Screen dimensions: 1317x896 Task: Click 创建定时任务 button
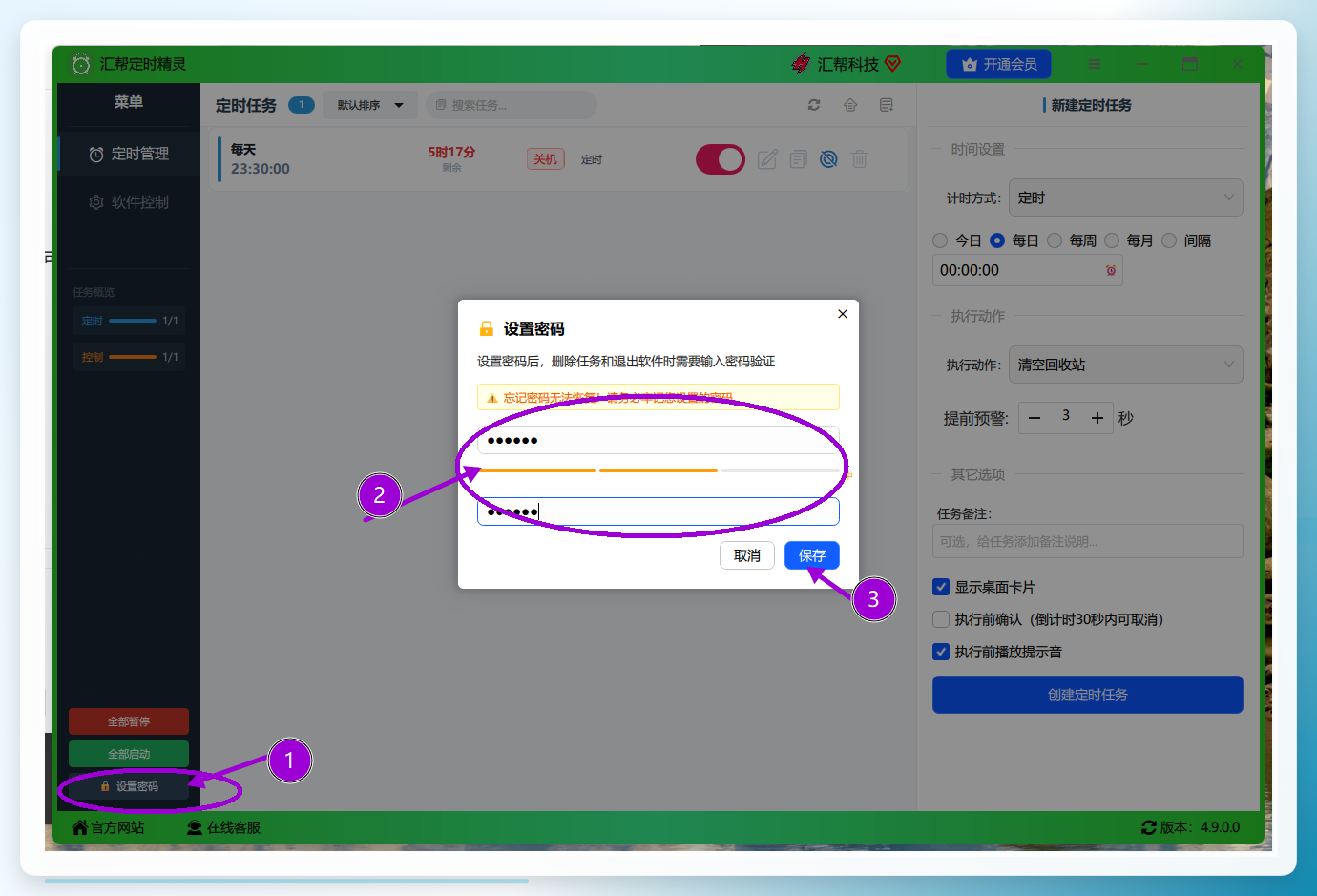(1088, 695)
